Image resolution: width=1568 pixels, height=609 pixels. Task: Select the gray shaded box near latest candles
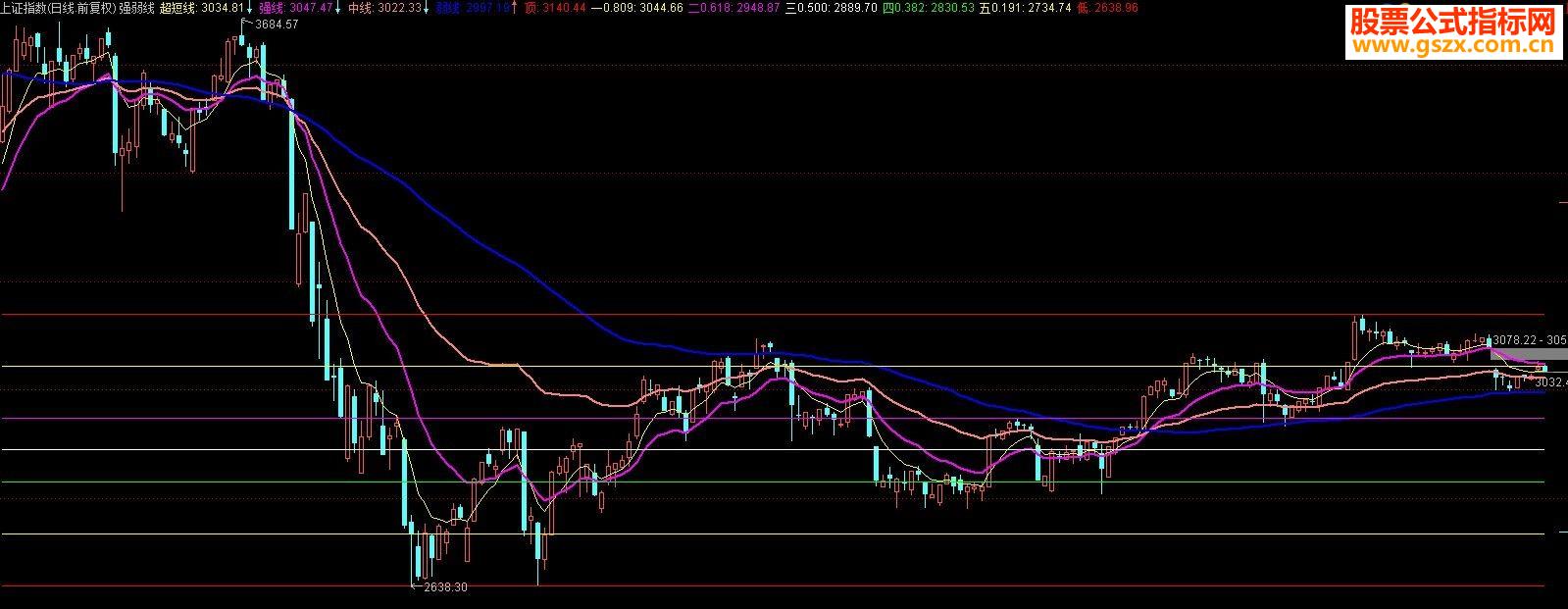click(1529, 353)
